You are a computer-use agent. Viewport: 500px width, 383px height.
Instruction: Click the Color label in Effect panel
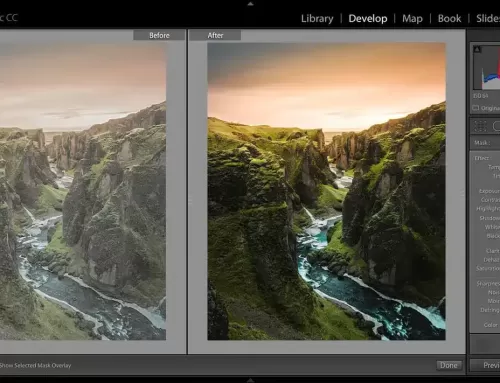pos(490,325)
